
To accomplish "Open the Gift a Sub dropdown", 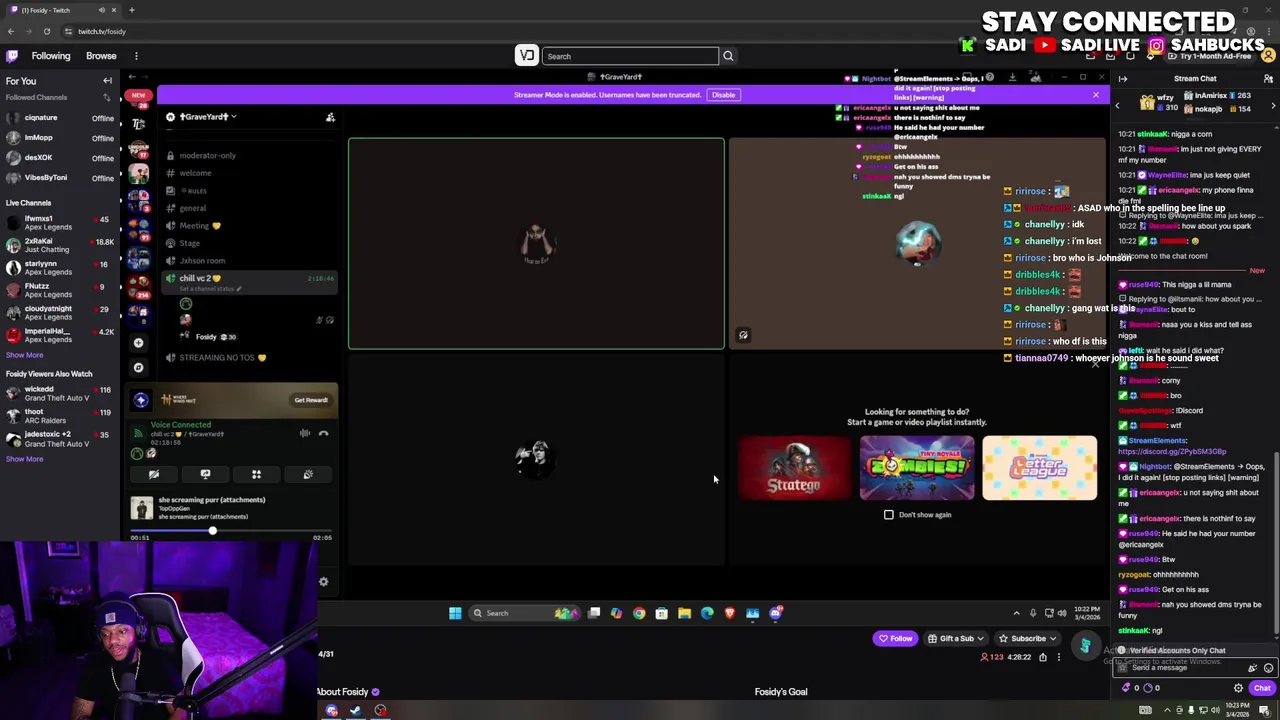I will (x=956, y=639).
